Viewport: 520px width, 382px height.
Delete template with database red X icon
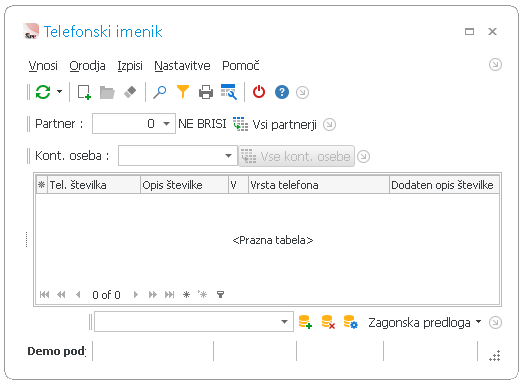328,322
